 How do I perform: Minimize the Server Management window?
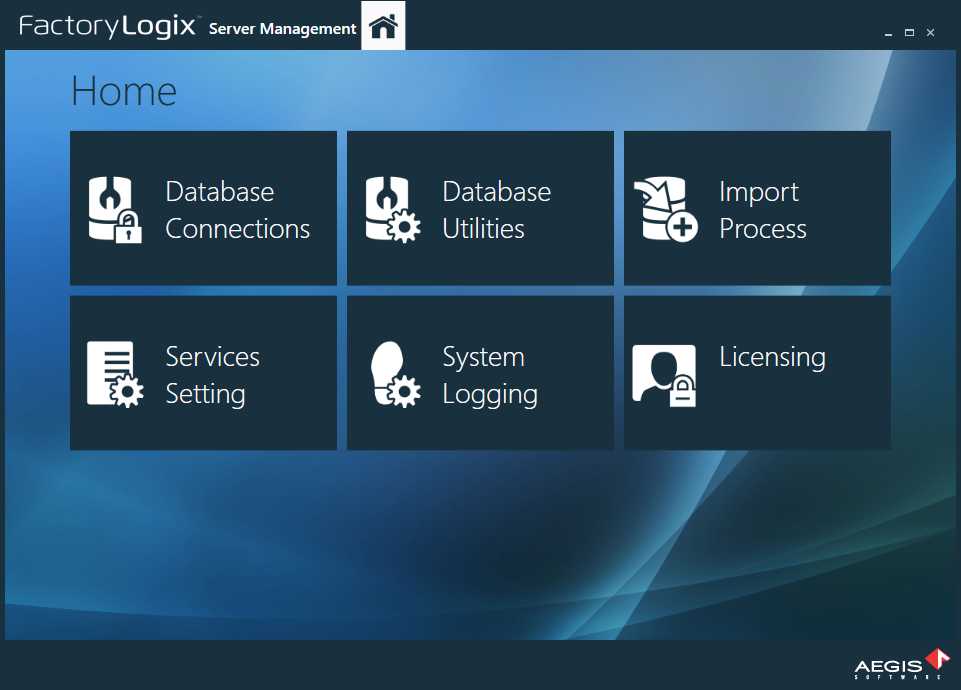888,32
